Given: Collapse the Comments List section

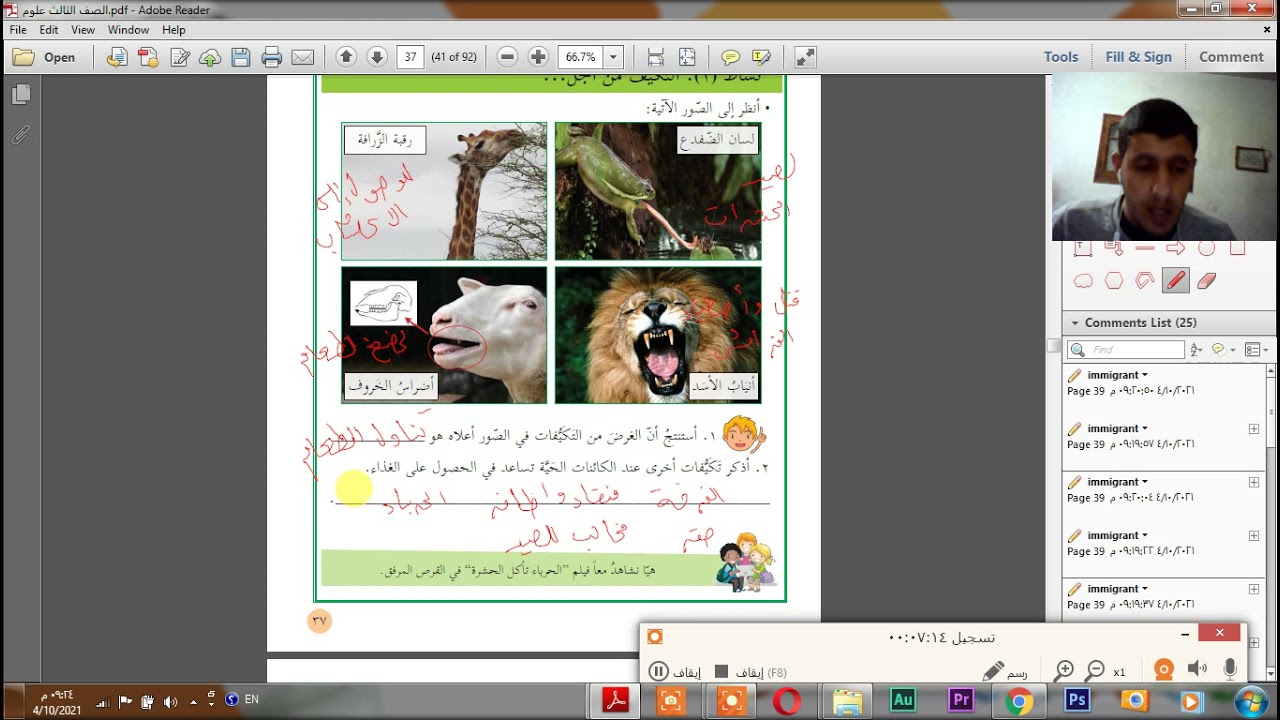Looking at the screenshot, I should point(1075,323).
